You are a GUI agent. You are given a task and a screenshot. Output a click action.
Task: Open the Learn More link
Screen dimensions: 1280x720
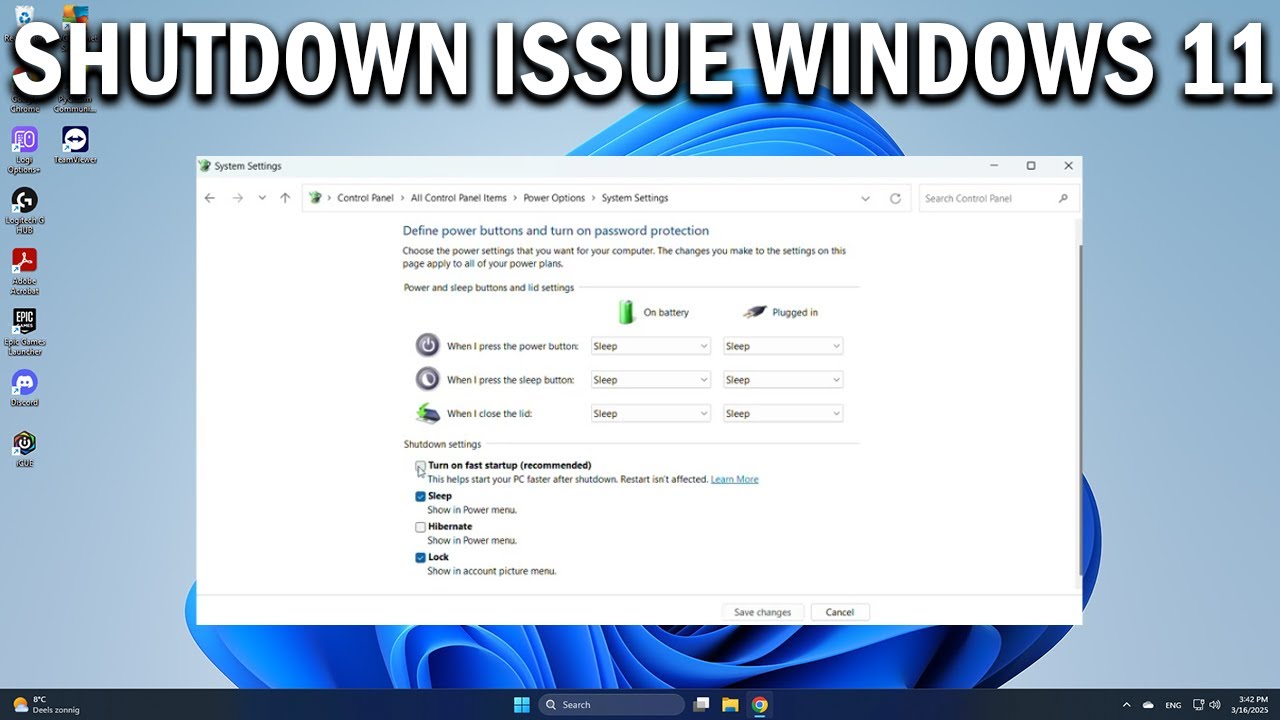(x=734, y=479)
